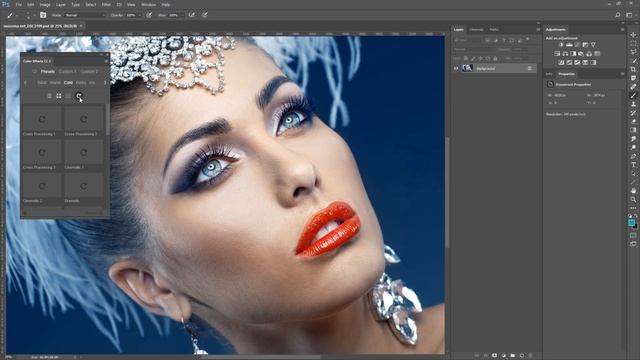
Task: Click the Color Effects panel scrollbar
Action: click(x=107, y=120)
